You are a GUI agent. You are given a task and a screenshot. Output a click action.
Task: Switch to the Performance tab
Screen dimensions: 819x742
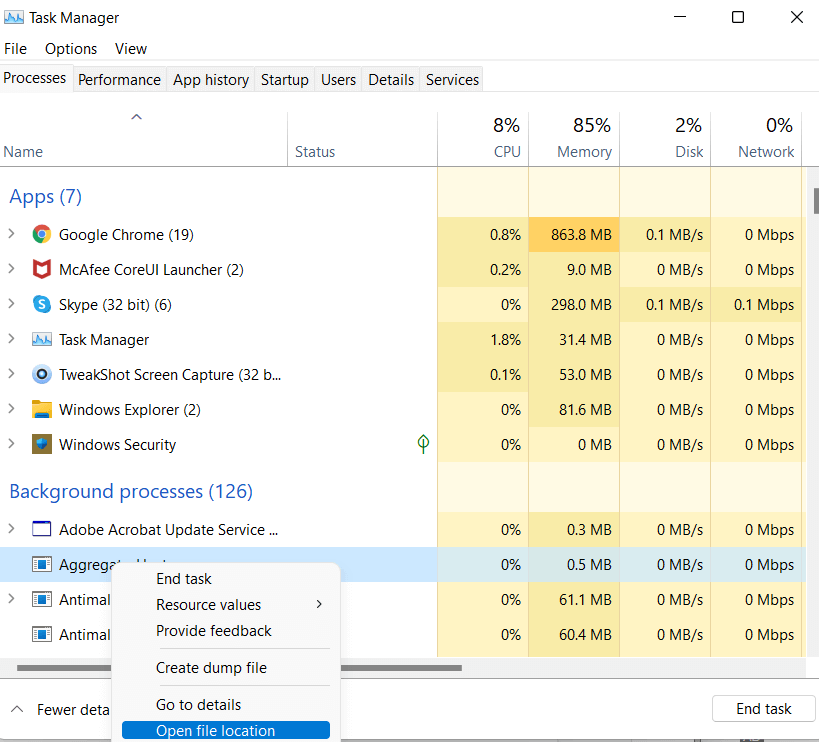(x=120, y=80)
